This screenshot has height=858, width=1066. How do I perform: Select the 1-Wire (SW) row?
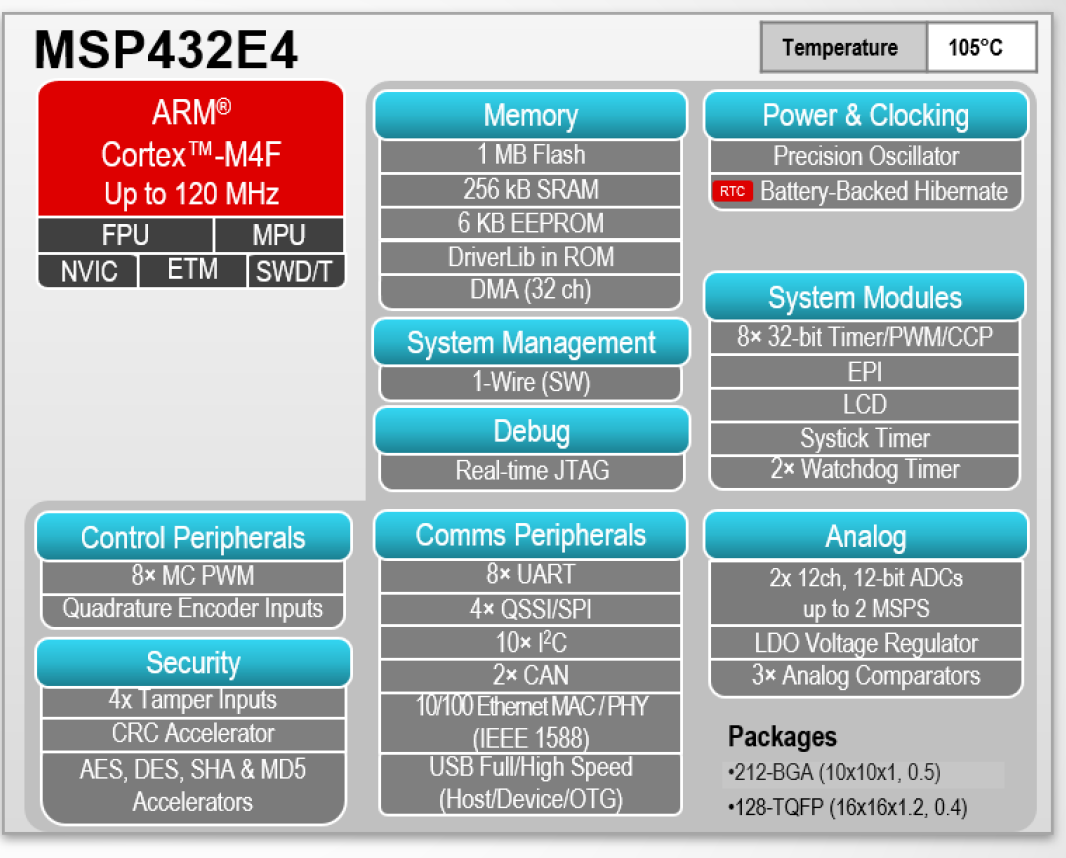(531, 382)
